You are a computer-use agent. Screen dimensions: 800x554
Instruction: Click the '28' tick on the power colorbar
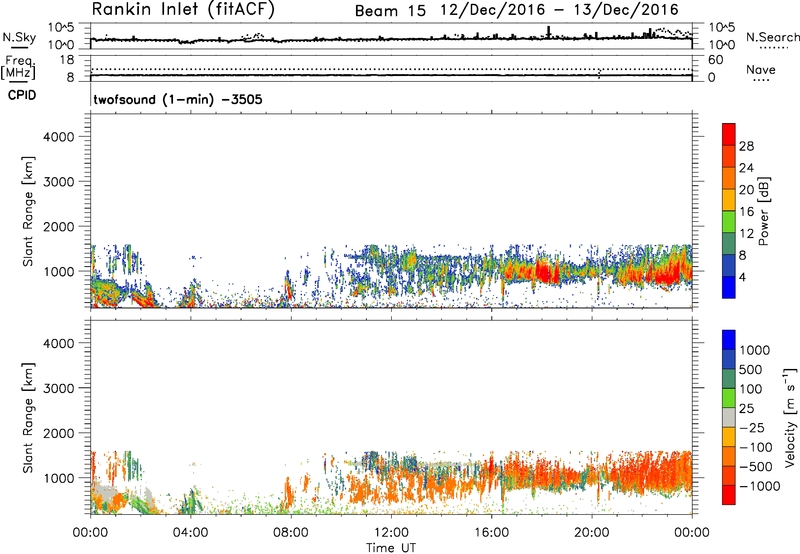(x=746, y=146)
